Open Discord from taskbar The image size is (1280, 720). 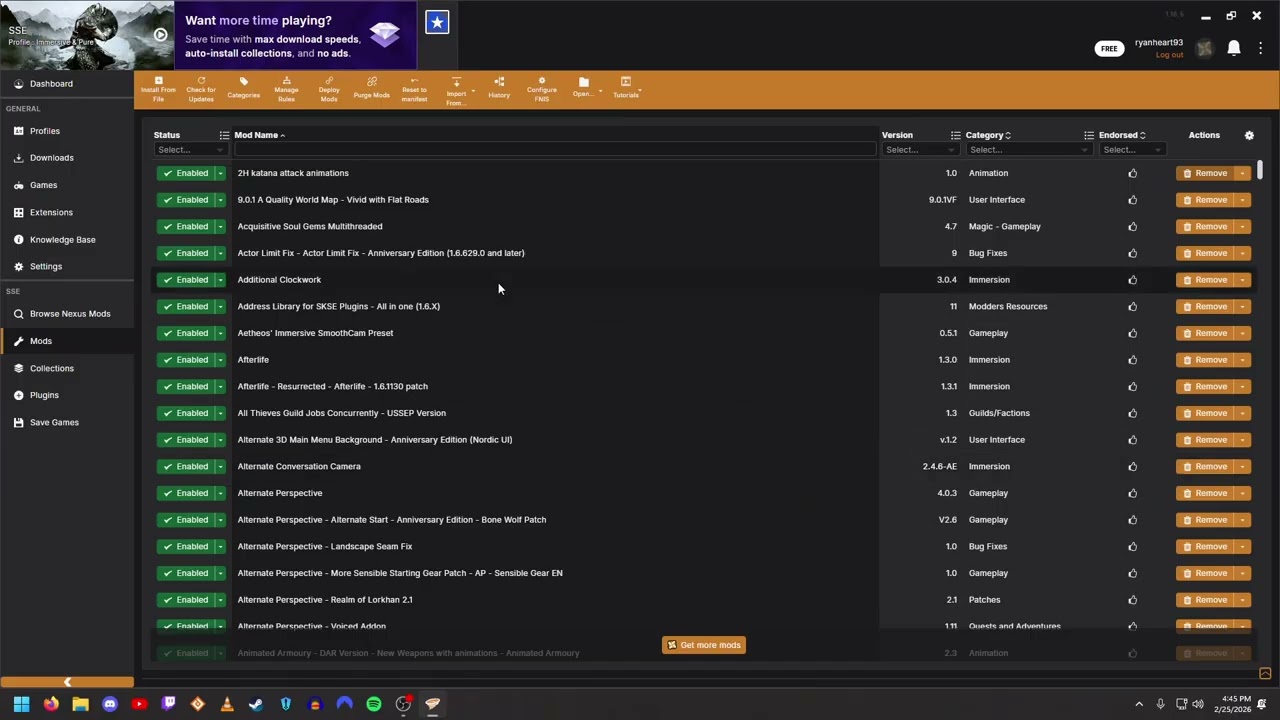[110, 704]
